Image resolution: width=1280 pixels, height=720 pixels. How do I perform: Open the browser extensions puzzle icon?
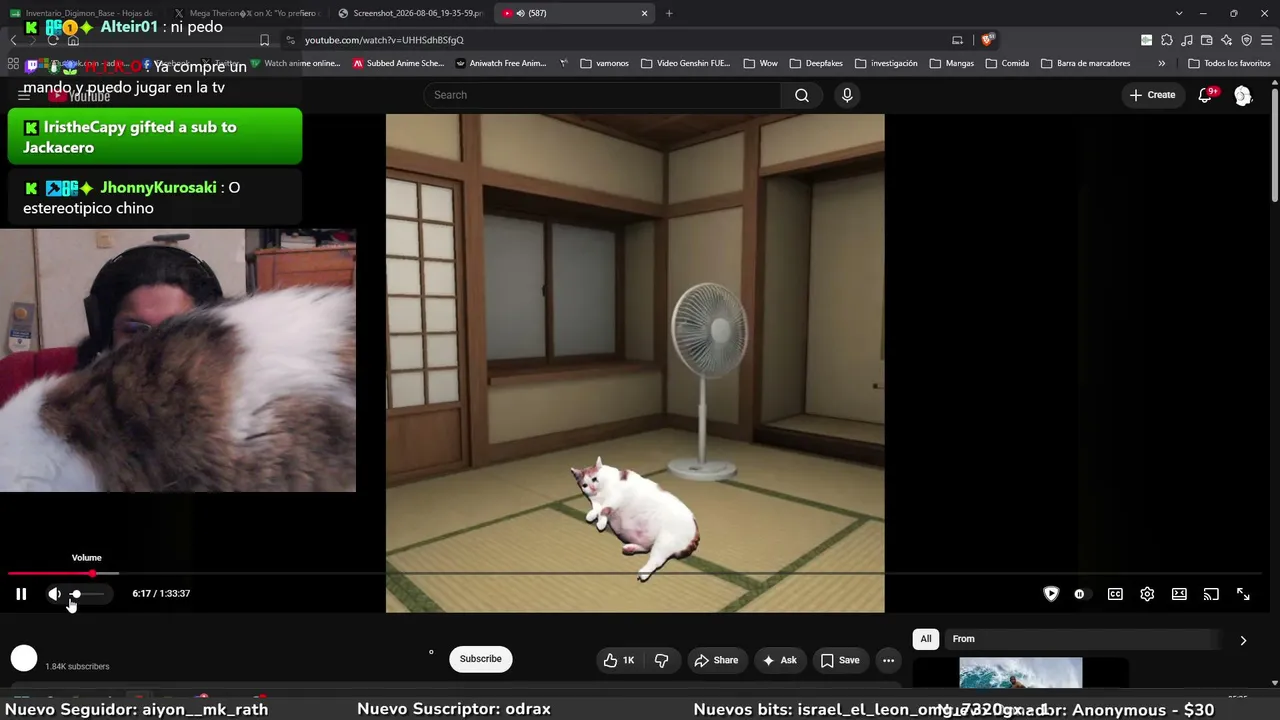click(1166, 40)
